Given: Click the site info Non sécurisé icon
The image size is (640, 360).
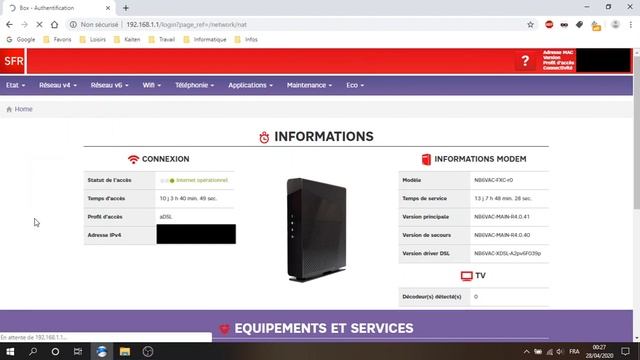Looking at the screenshot, I should pyautogui.click(x=73, y=24).
